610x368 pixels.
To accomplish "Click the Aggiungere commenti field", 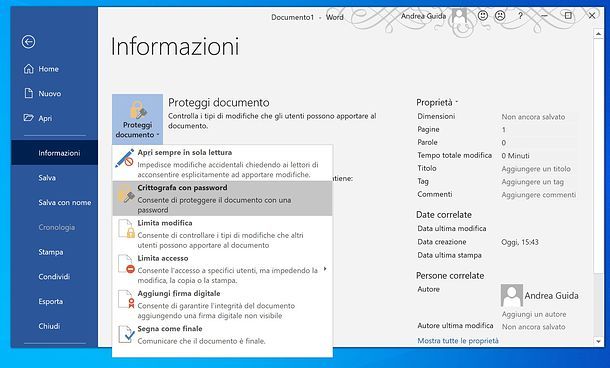I will (538, 195).
